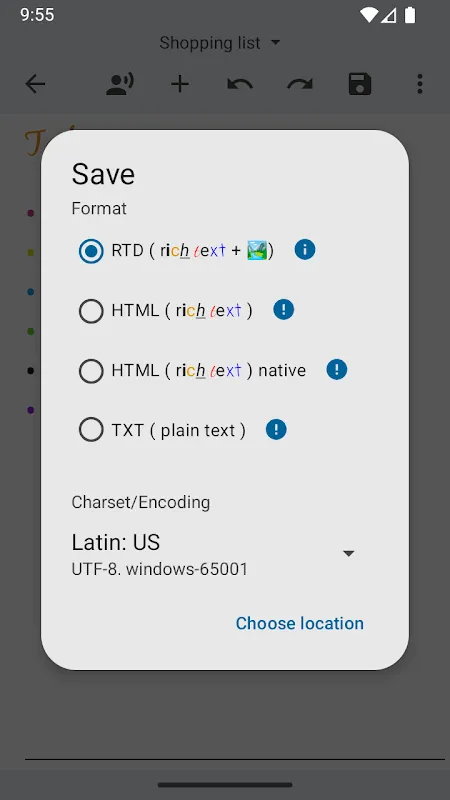Open the Charset/Encoding dropdown arrow
The image size is (450, 800).
tap(348, 554)
